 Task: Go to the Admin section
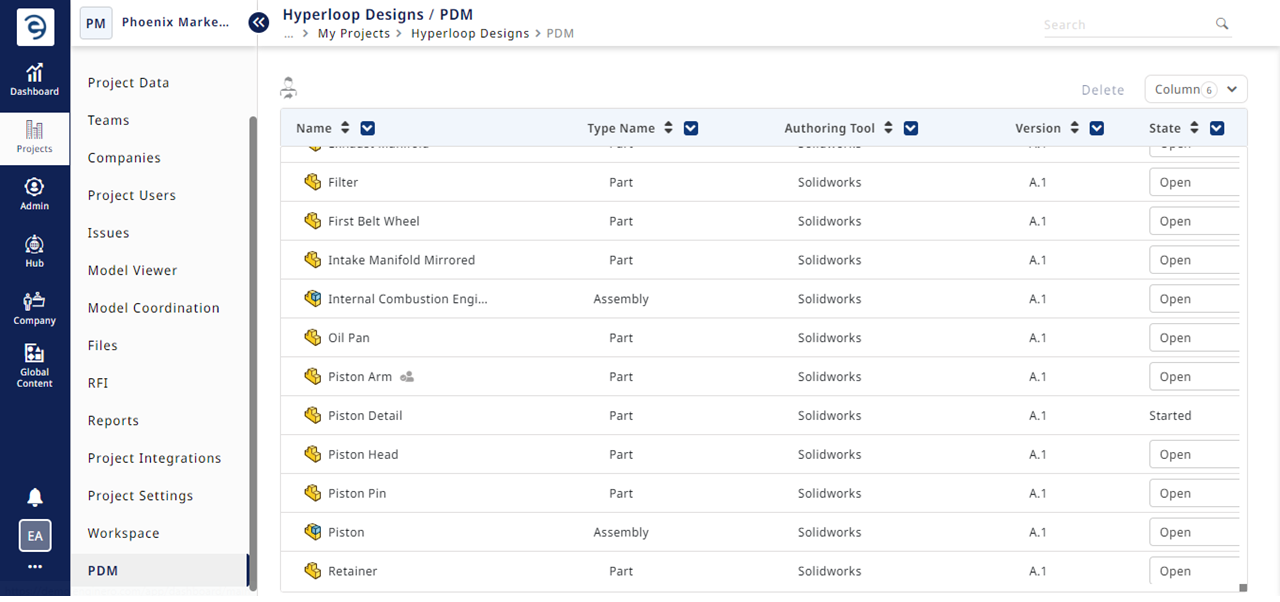(35, 194)
